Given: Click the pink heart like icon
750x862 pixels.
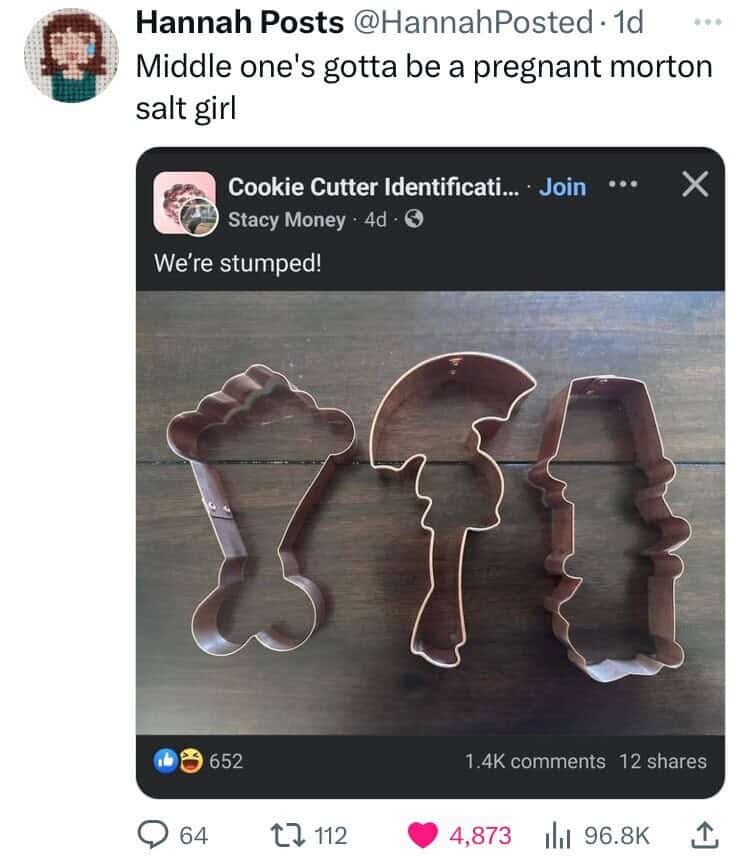Looking at the screenshot, I should pyautogui.click(x=422, y=835).
